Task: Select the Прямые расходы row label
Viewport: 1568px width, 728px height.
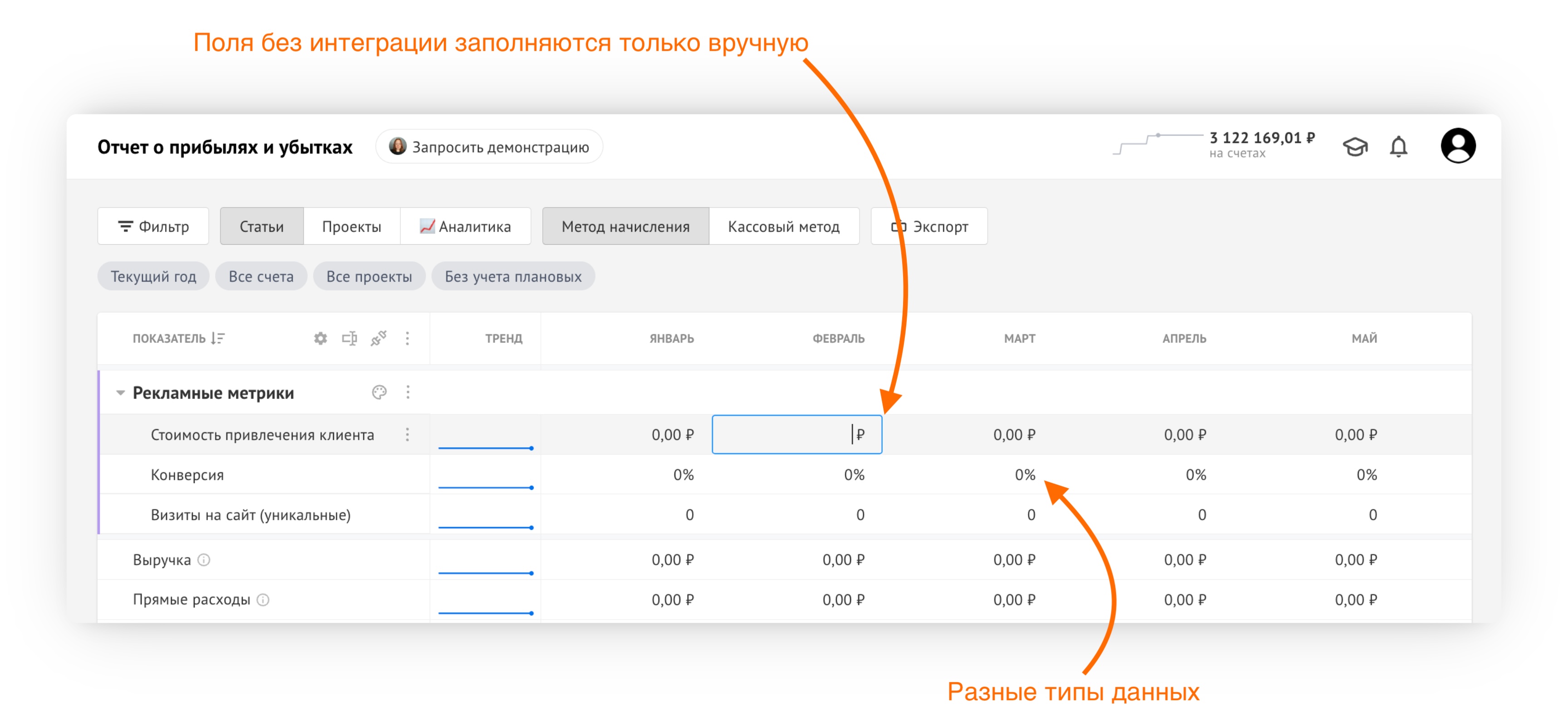Action: pyautogui.click(x=192, y=600)
